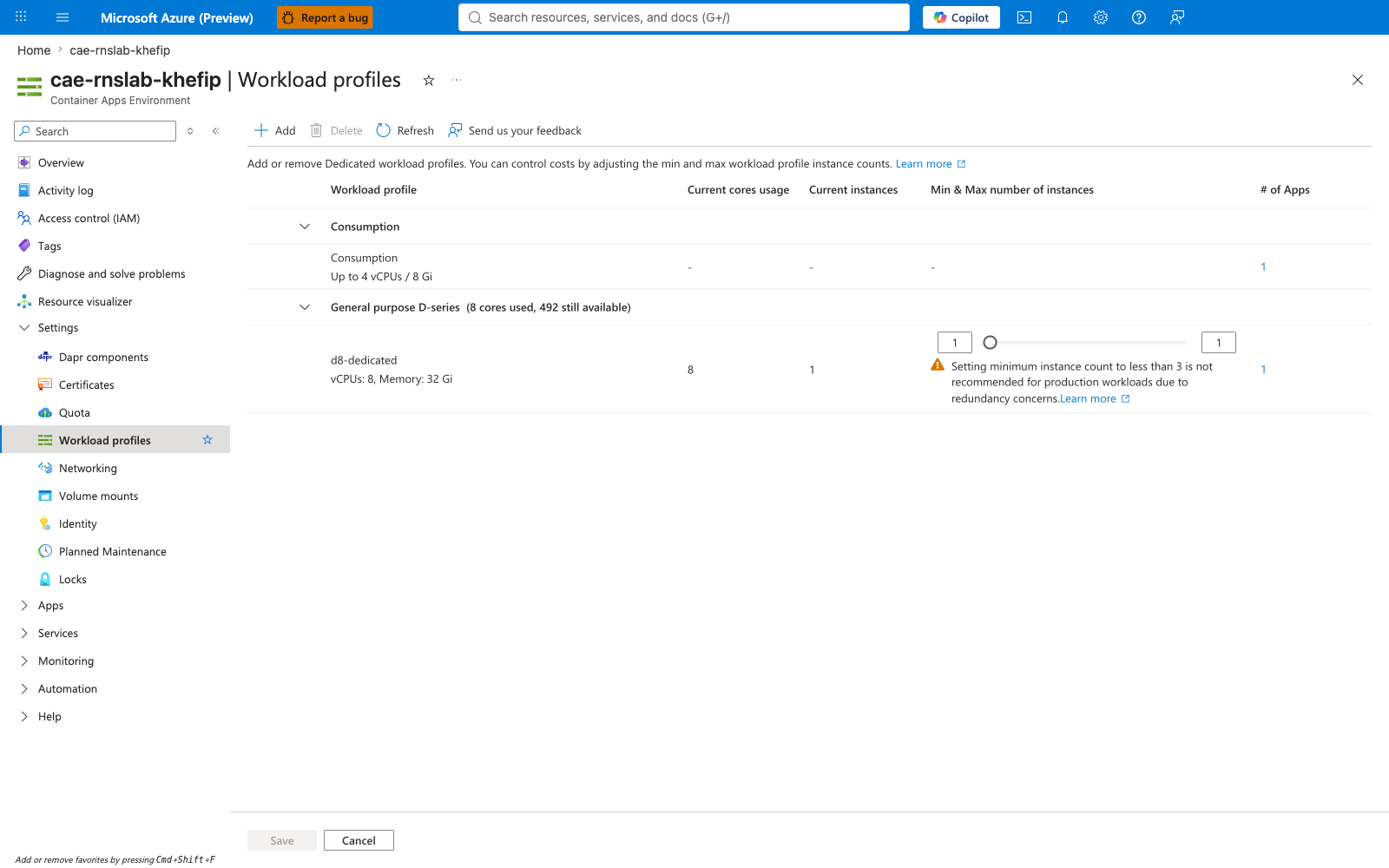Launch Cloud Shell from the top bar

coord(1024,17)
